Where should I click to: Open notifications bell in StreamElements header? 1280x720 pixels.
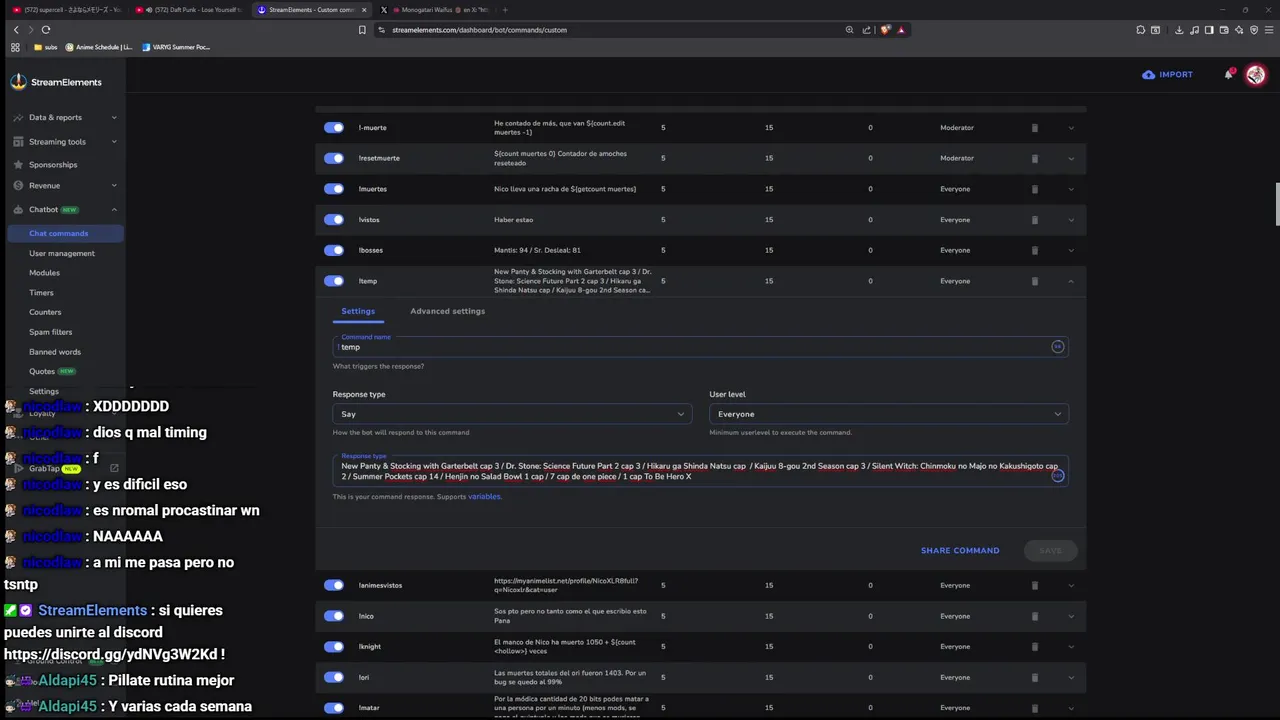[1229, 74]
